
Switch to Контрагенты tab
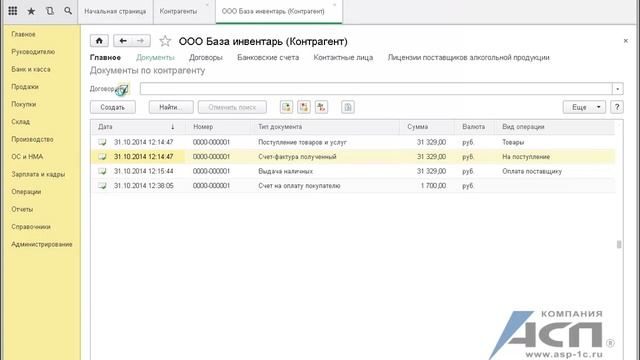tap(178, 11)
